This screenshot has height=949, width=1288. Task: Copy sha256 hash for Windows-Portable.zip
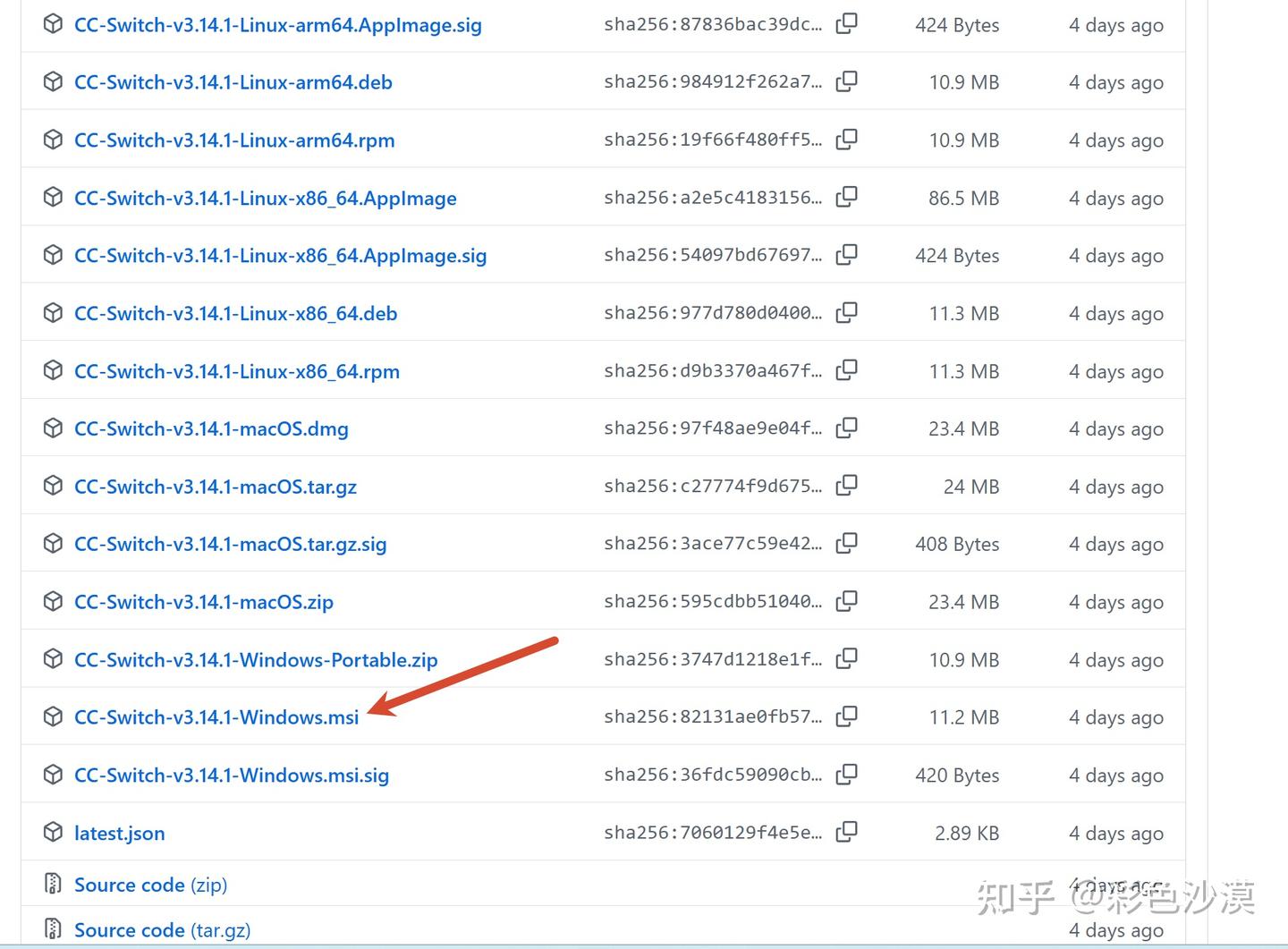(846, 659)
